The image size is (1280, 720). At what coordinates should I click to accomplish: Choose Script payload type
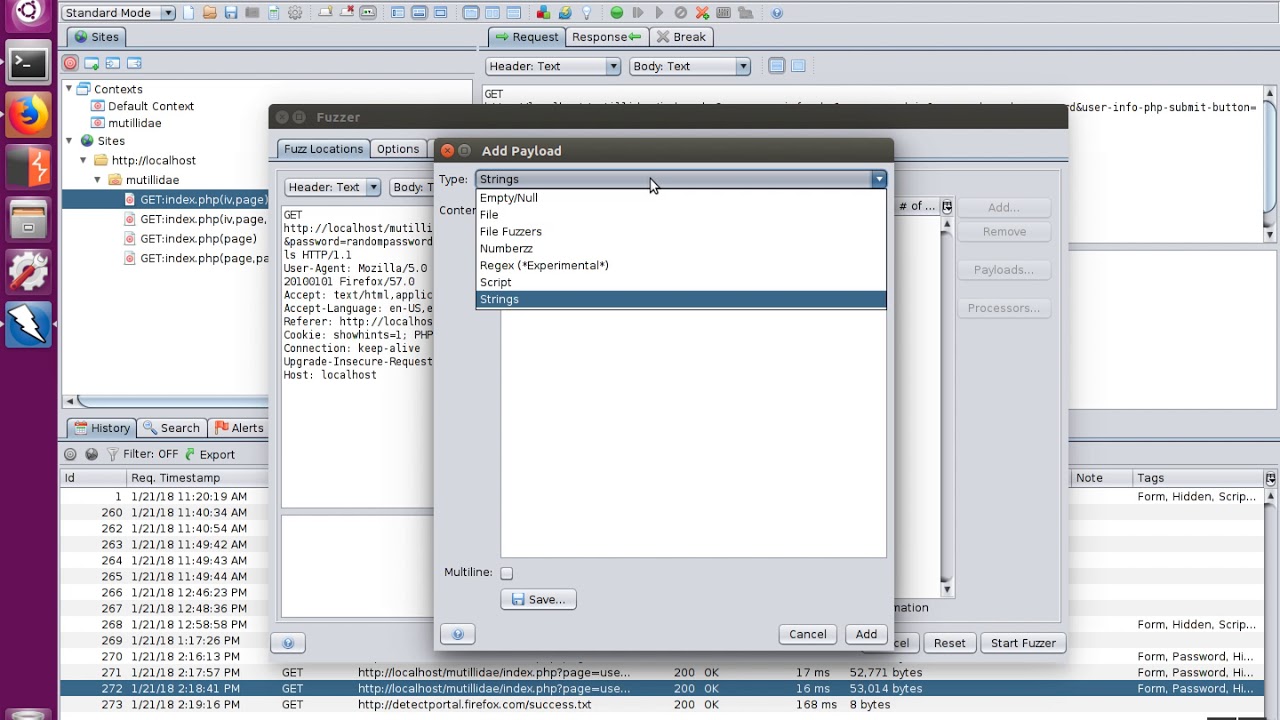tap(681, 283)
